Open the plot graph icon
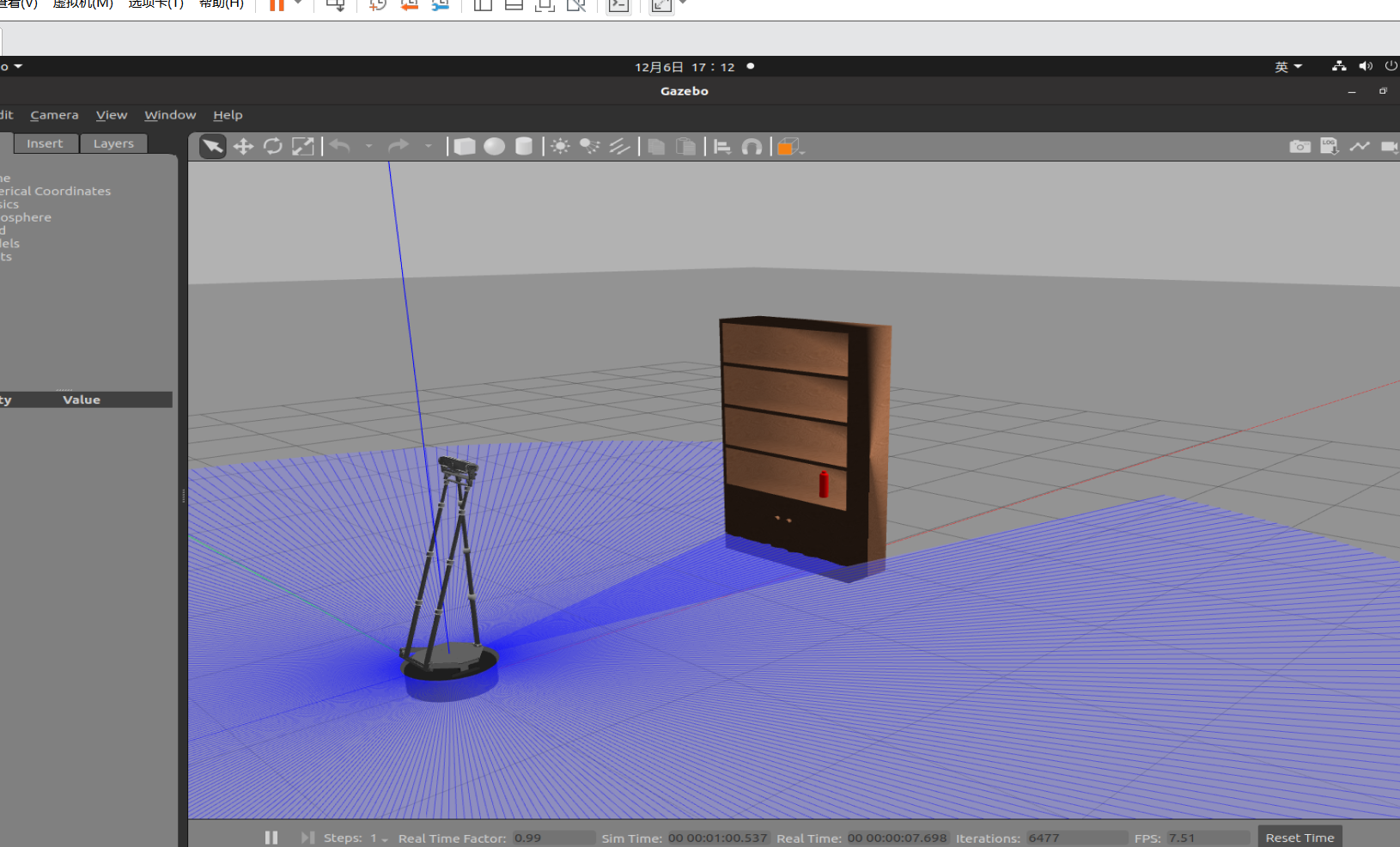Viewport: 1400px width, 847px height. coord(1360,147)
